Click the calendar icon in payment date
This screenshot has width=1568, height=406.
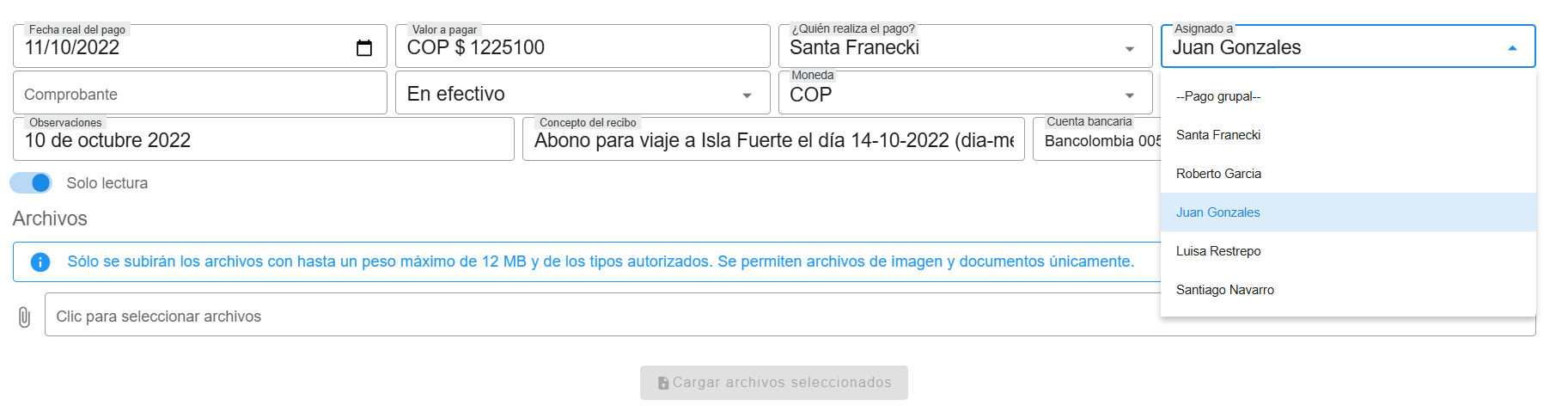364,48
